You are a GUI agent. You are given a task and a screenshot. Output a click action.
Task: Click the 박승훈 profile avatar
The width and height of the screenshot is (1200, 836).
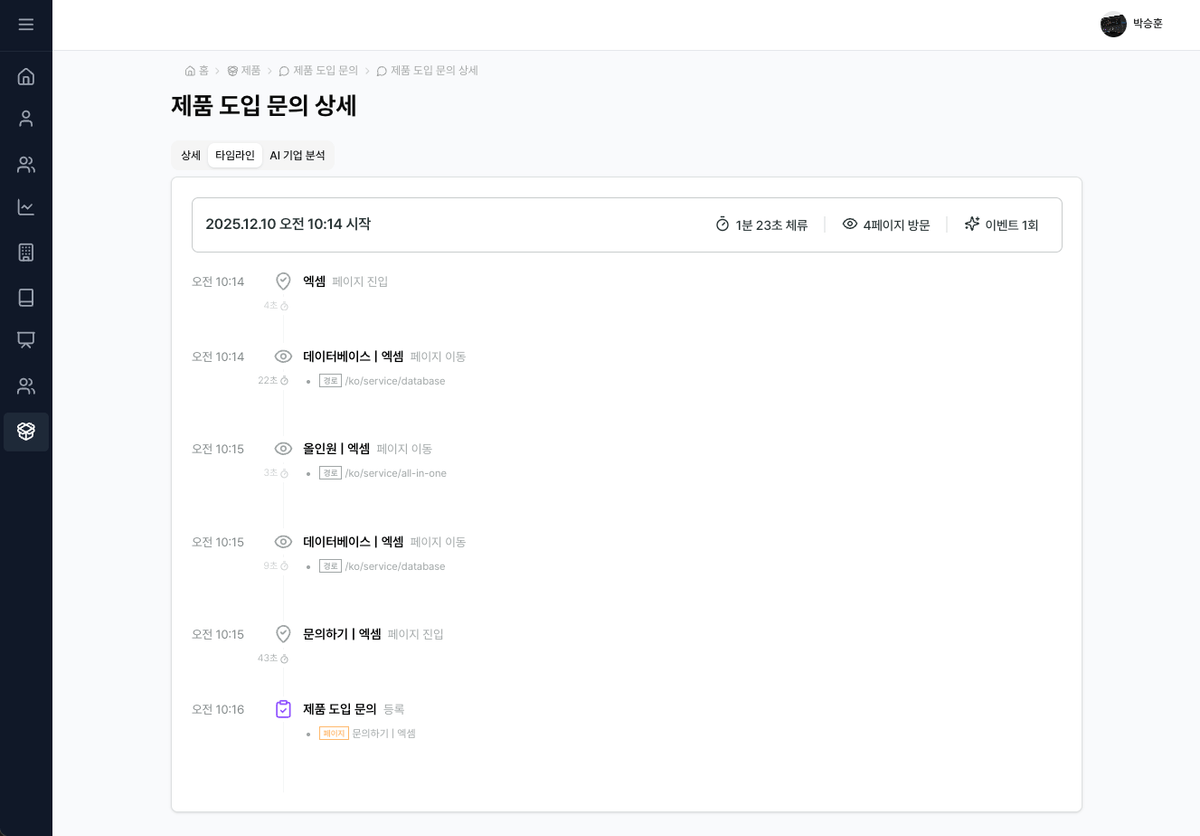pos(1113,24)
